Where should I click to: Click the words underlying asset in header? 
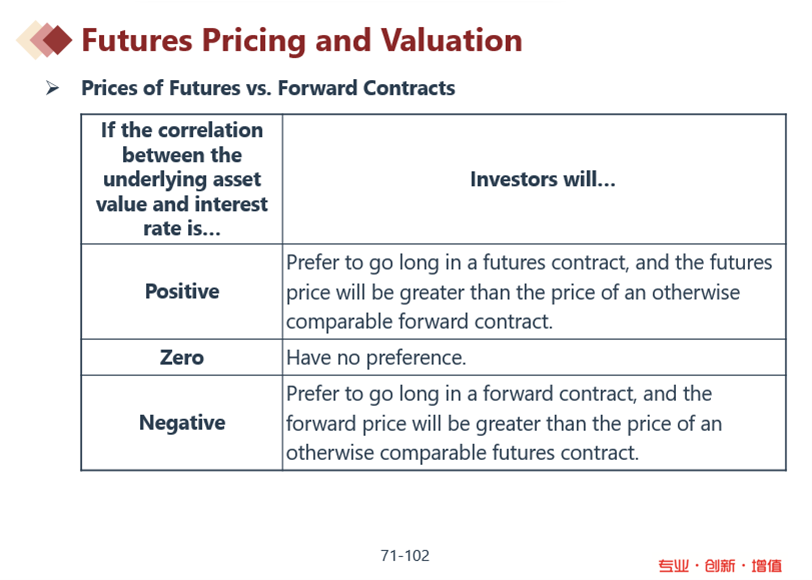(x=182, y=179)
